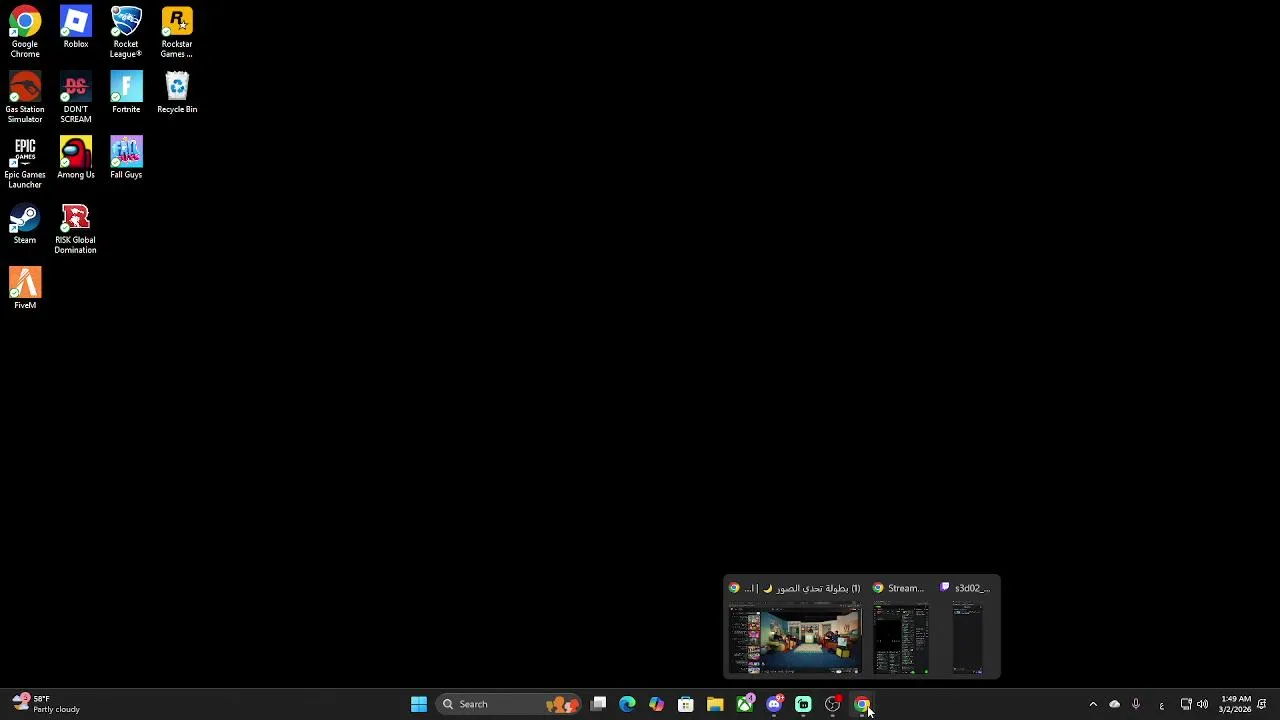Switch to the Stream... Chrome window preview
This screenshot has width=1280, height=720.
901,628
